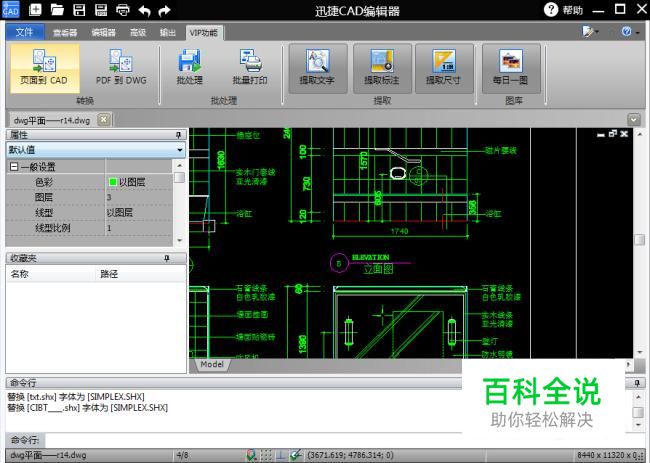This screenshot has height=463, width=650.
Task: Click the blue question mark help icon
Action: pyautogui.click(x=626, y=31)
